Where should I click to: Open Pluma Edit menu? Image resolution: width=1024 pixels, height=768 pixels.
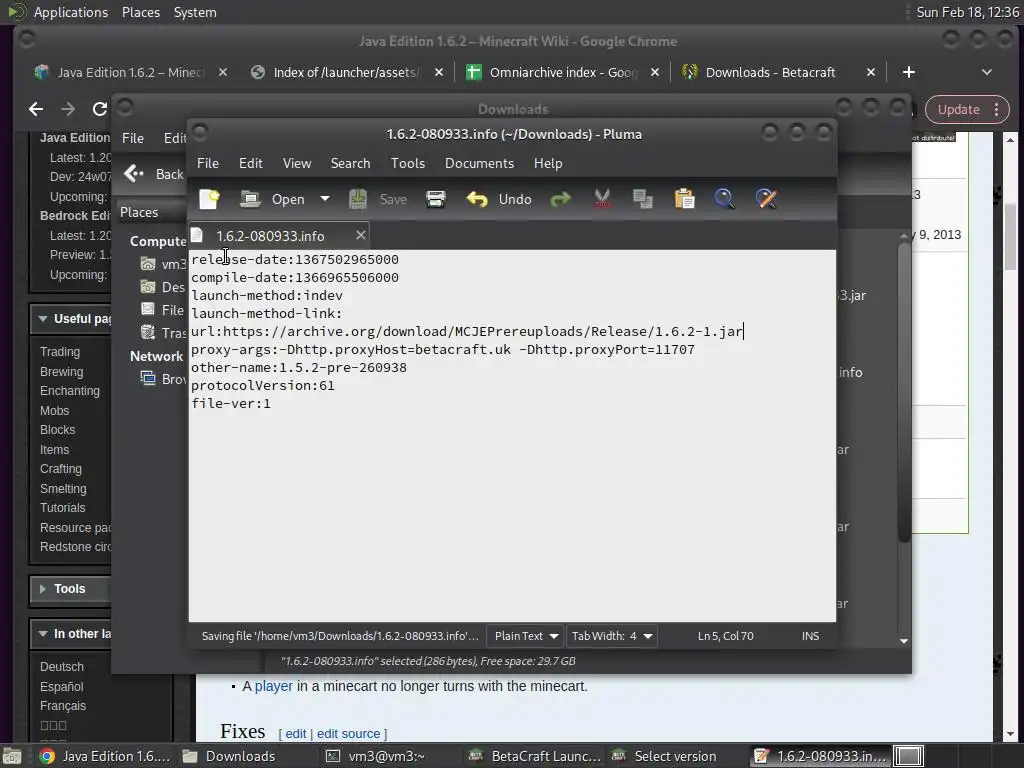pyautogui.click(x=251, y=163)
